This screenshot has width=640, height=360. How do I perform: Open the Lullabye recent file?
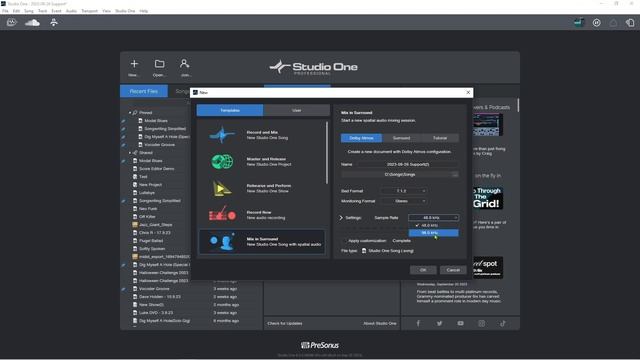coord(147,193)
